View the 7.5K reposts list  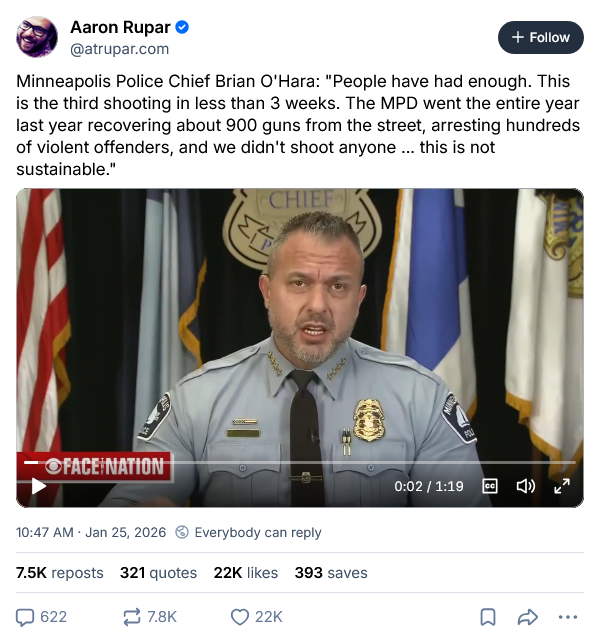point(60,573)
